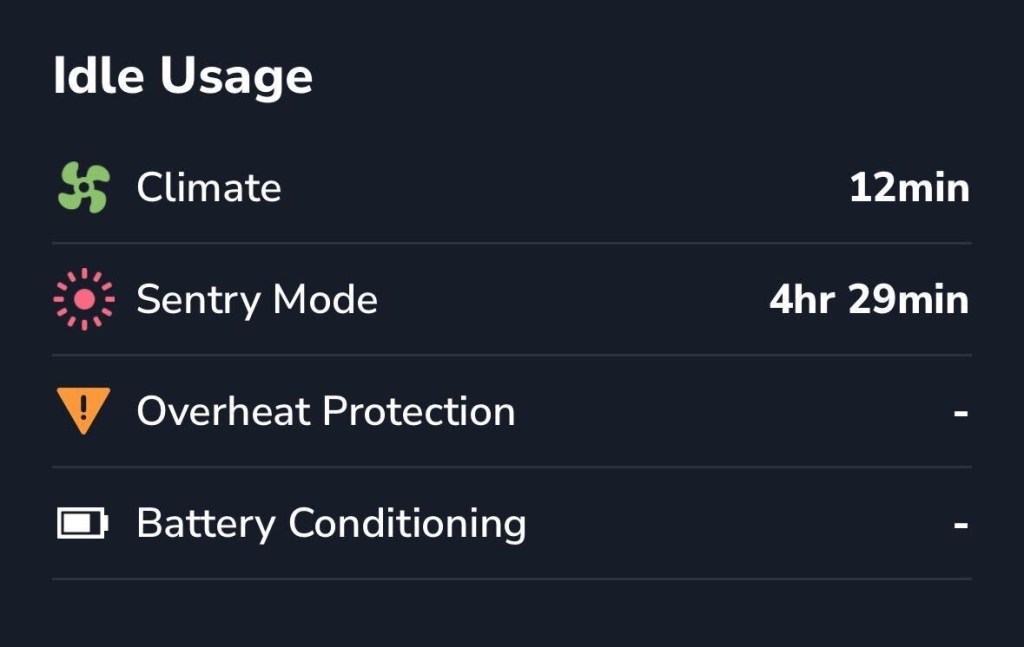This screenshot has height=647, width=1024.
Task: Click the word "Conditioning" in the list
Action: click(x=407, y=523)
